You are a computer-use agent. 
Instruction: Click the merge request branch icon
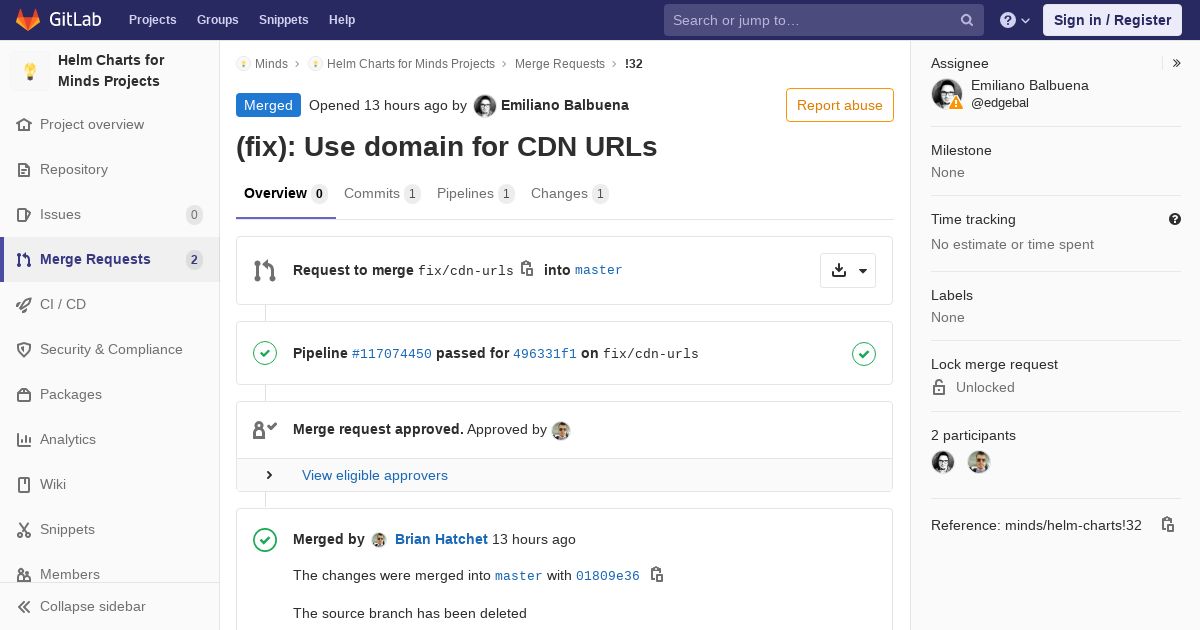click(265, 270)
